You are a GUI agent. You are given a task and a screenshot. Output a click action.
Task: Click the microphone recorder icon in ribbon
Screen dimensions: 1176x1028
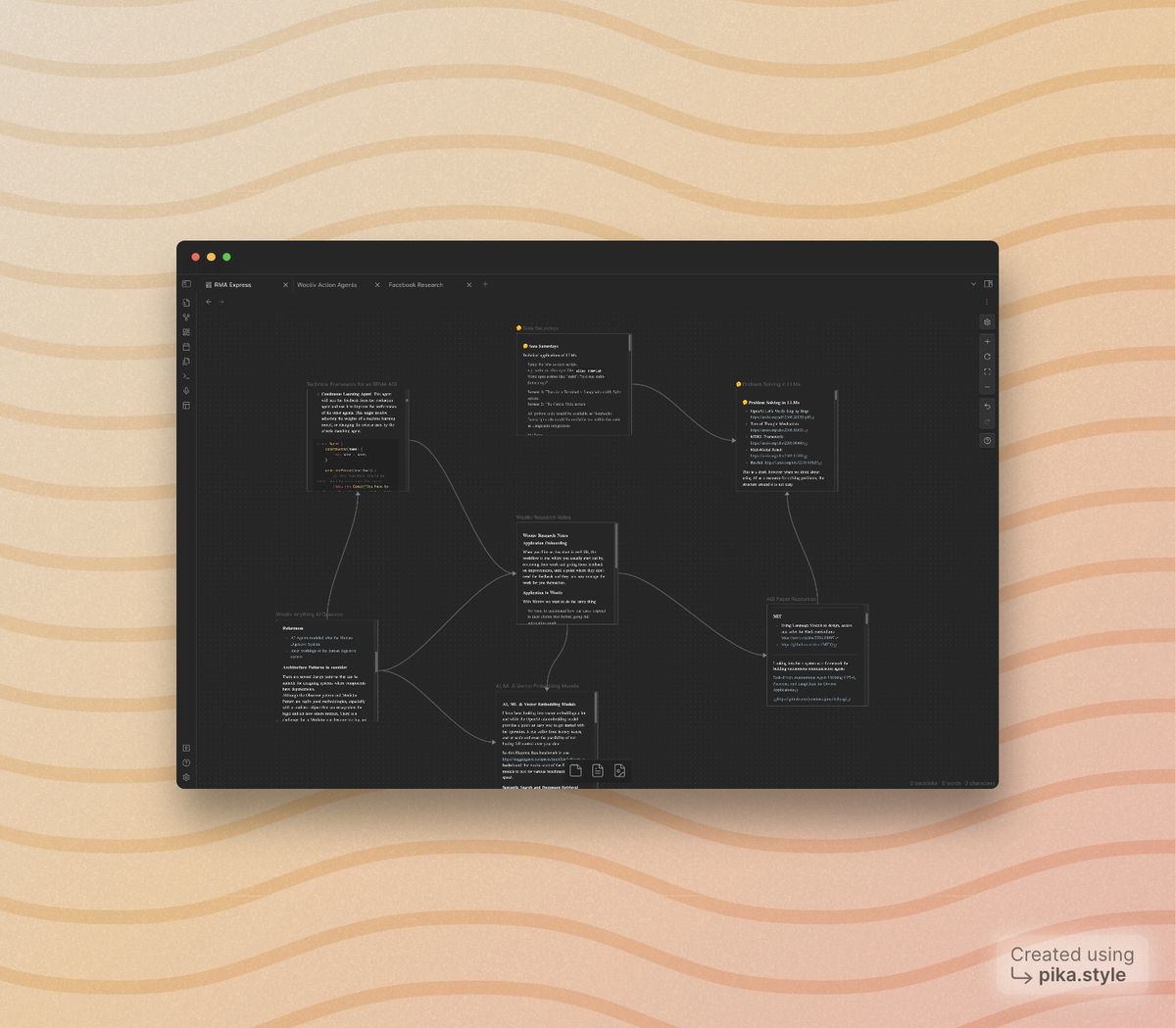pos(186,391)
